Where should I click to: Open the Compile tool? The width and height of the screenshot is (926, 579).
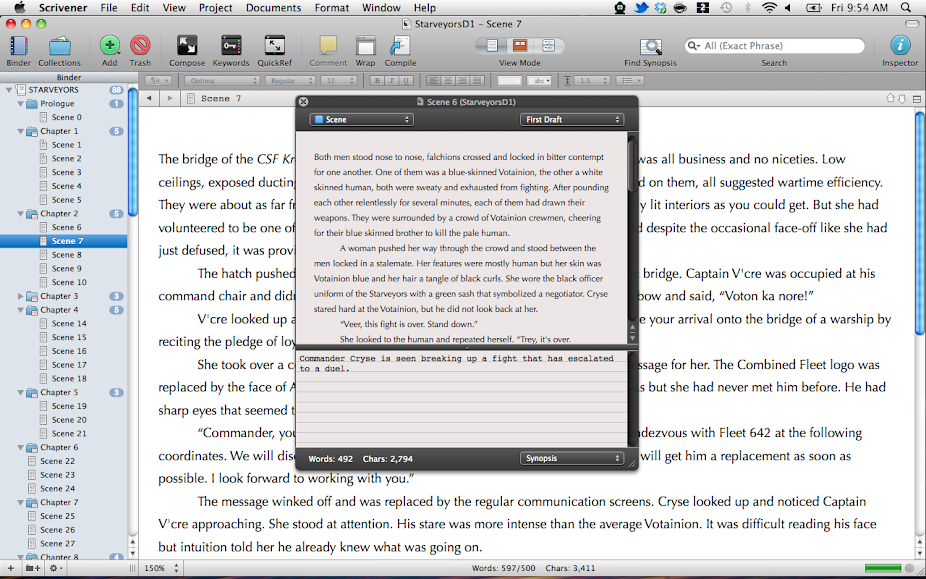click(x=400, y=45)
